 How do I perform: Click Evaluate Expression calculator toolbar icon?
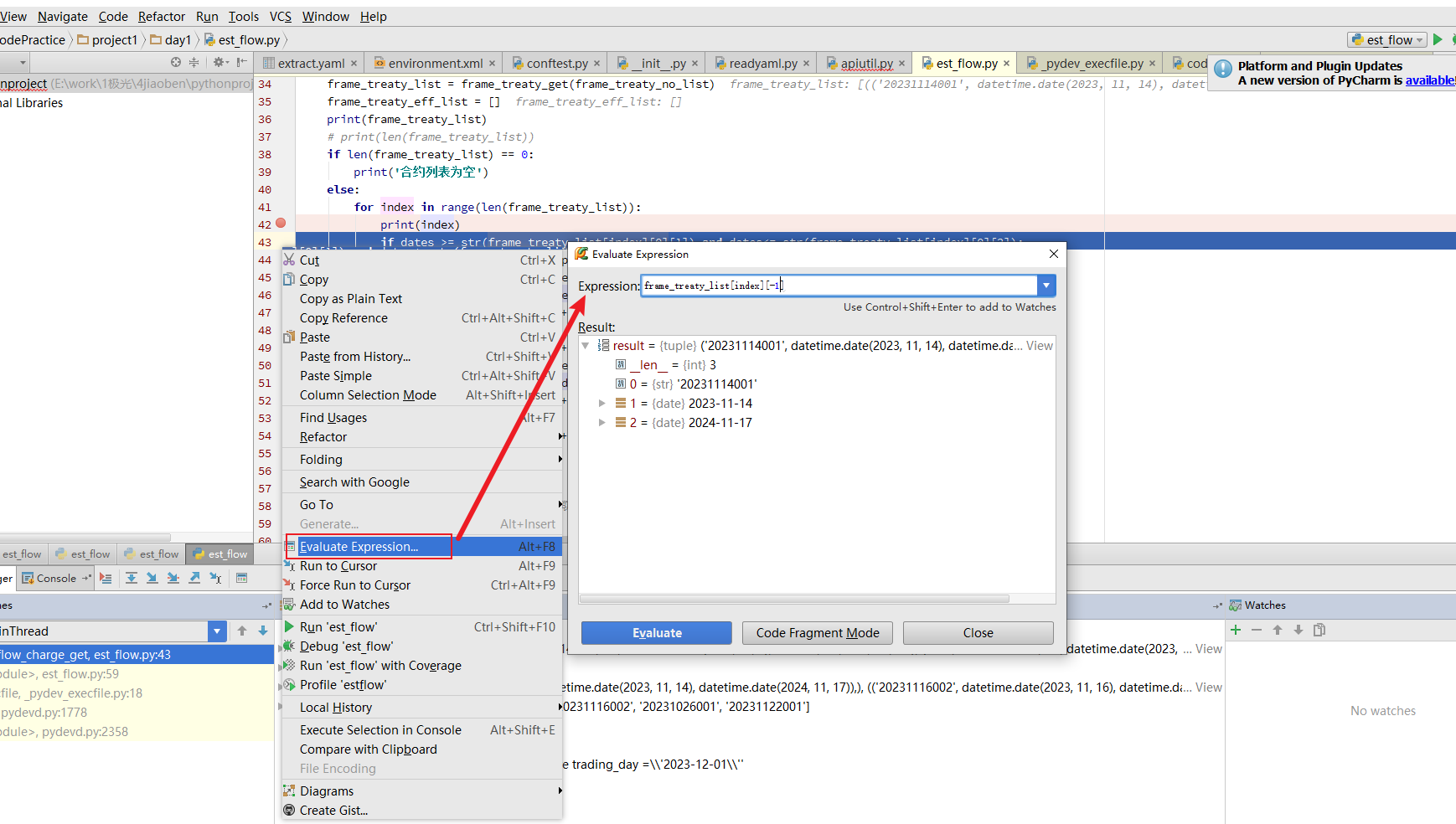241,578
